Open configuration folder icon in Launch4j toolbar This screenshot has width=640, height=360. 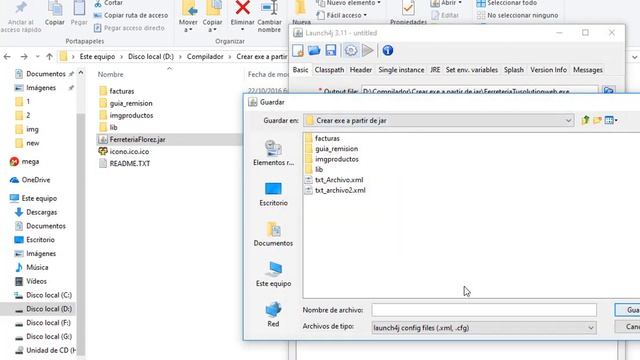pyautogui.click(x=314, y=51)
